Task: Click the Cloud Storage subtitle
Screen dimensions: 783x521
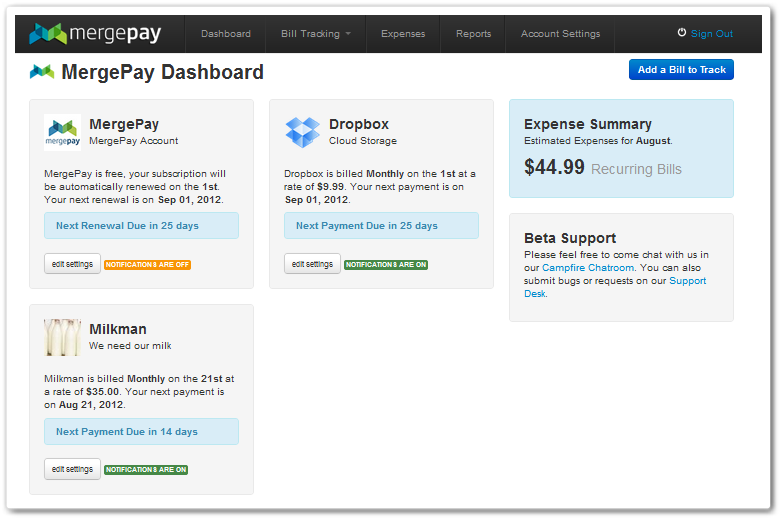Action: pos(363,141)
